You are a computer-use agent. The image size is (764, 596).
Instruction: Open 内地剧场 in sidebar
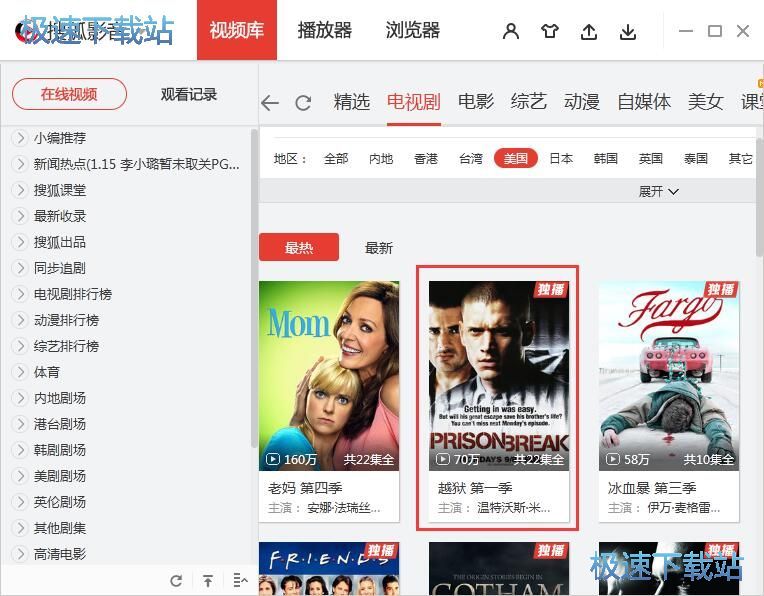(x=59, y=398)
